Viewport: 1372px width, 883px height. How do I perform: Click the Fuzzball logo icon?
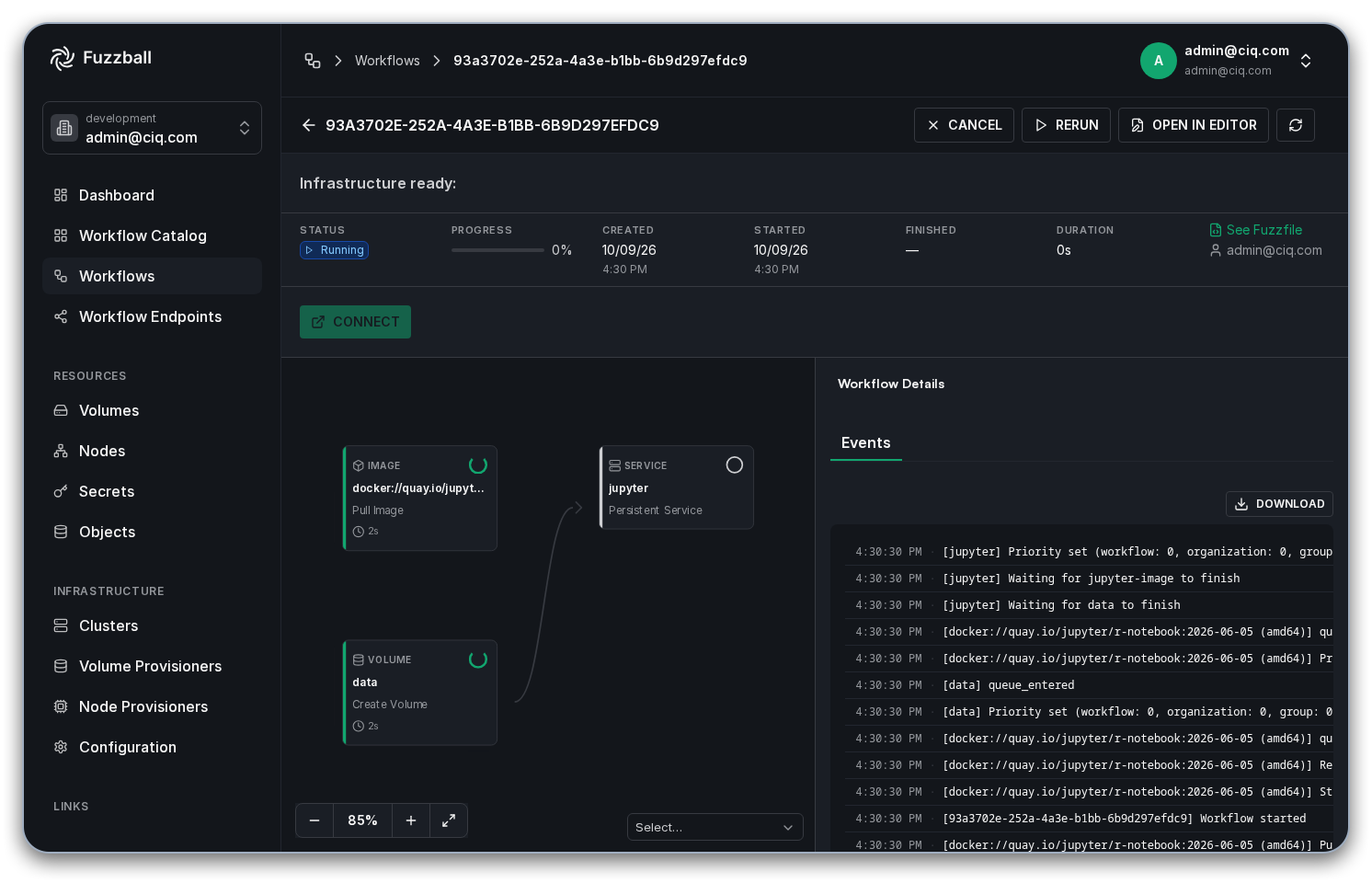tap(63, 58)
